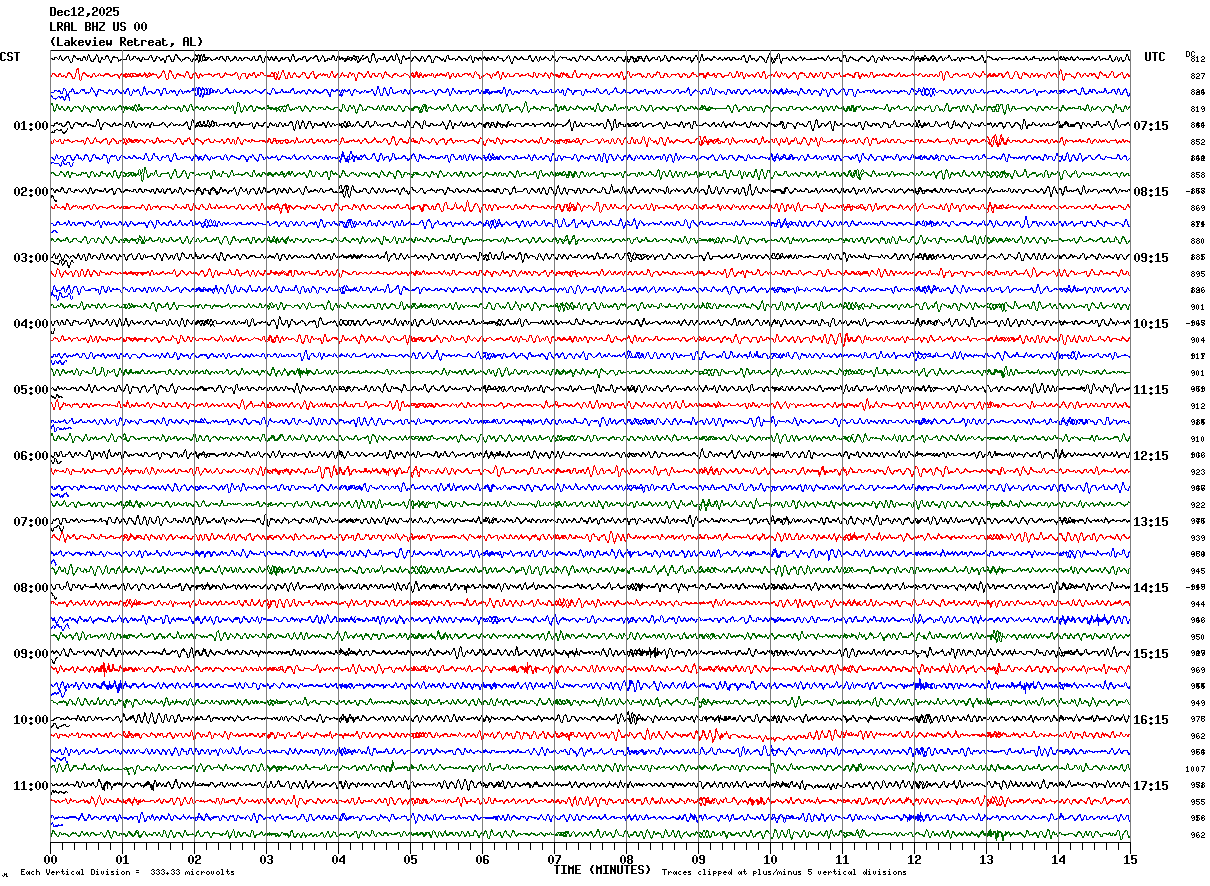Click the DC offset value "819"

point(1197,109)
